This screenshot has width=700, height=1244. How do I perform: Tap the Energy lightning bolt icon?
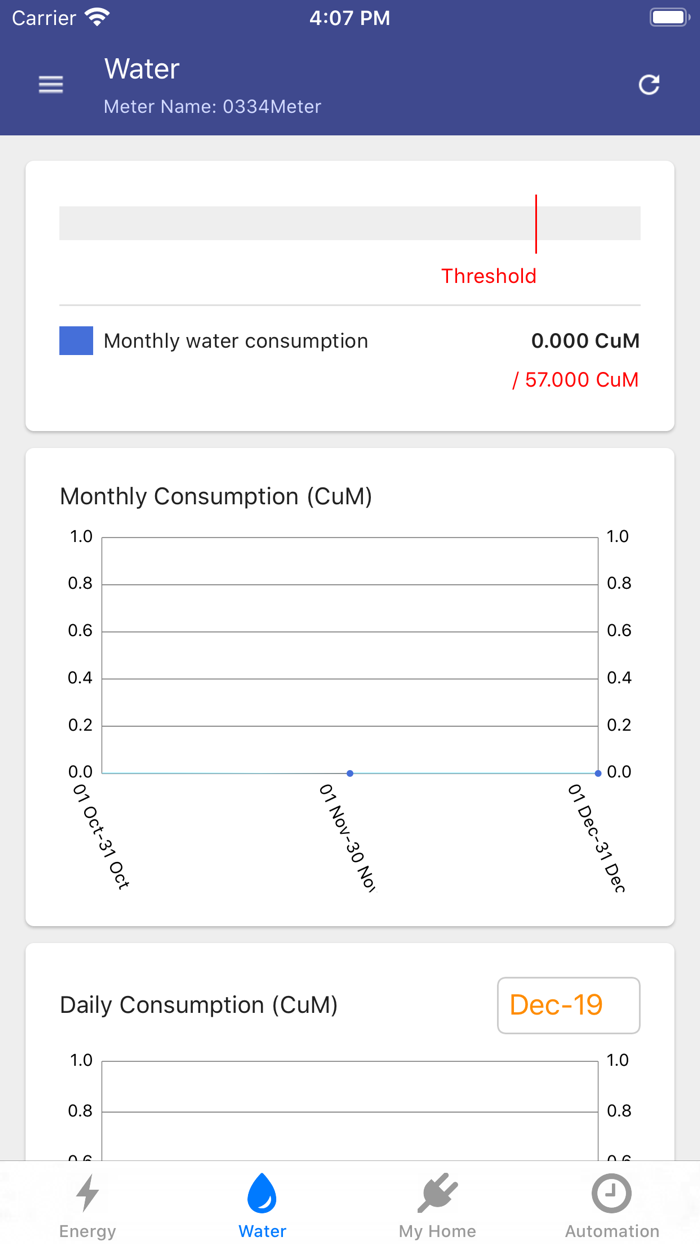pyautogui.click(x=88, y=1193)
